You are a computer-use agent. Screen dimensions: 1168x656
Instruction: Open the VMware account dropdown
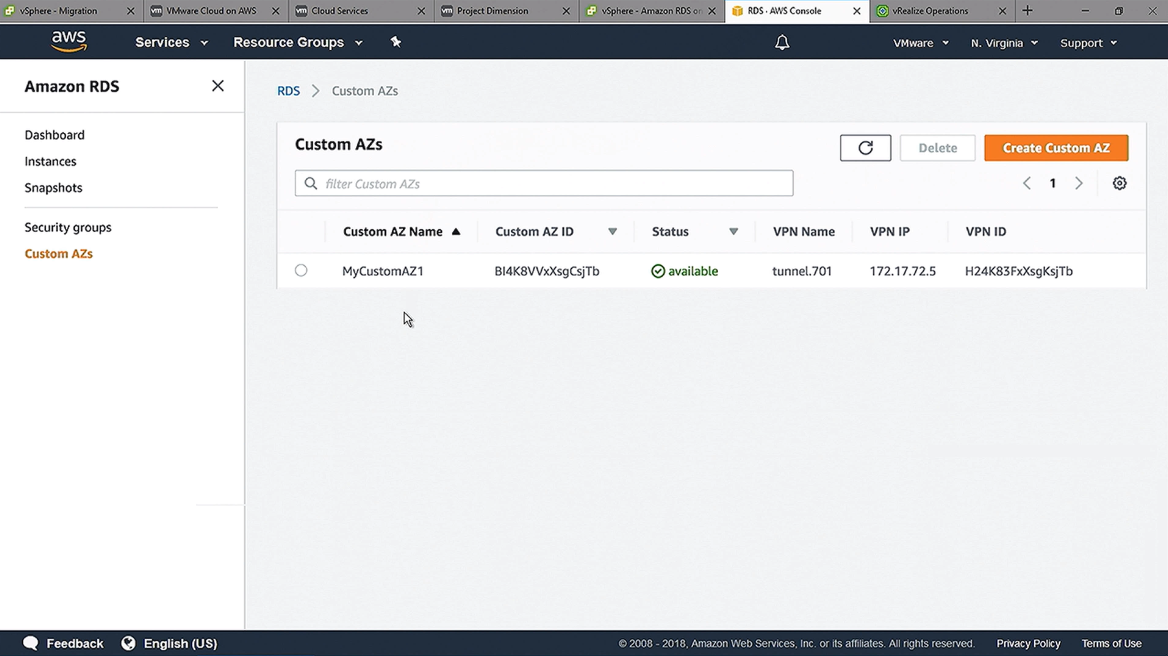[x=921, y=43]
